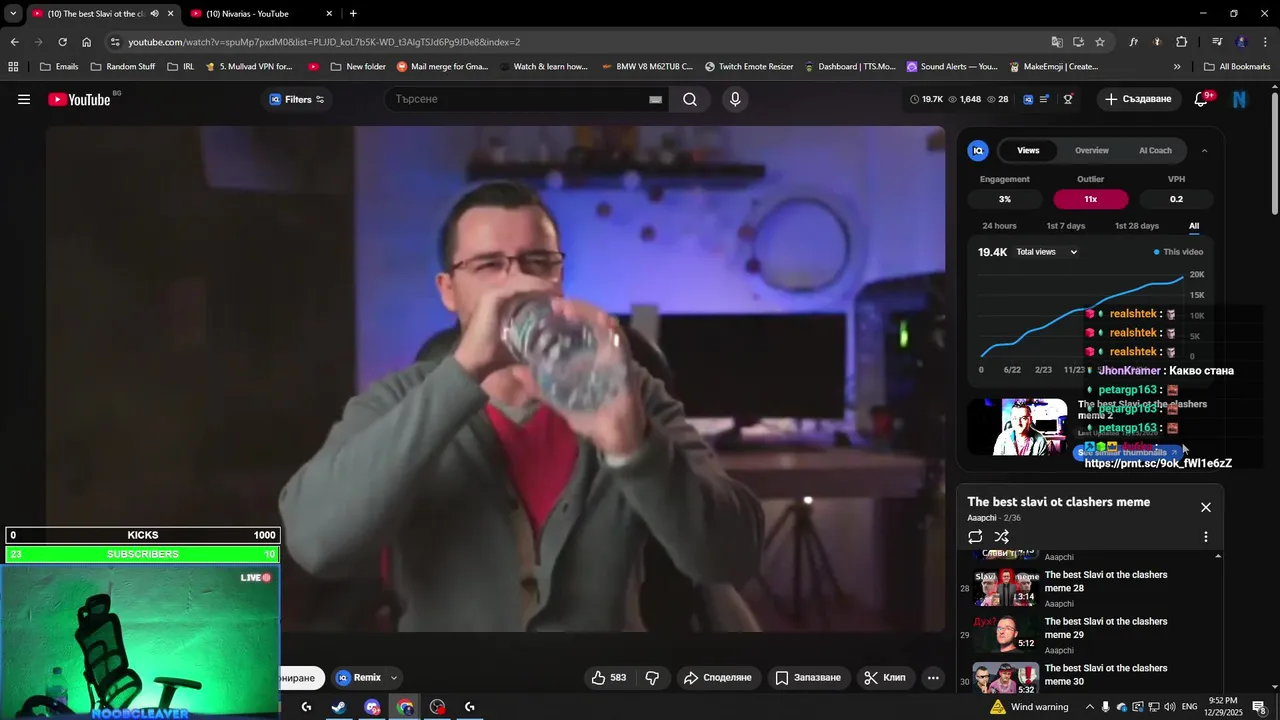Click the vidIQ trophy icon in the header

pos(1068,99)
